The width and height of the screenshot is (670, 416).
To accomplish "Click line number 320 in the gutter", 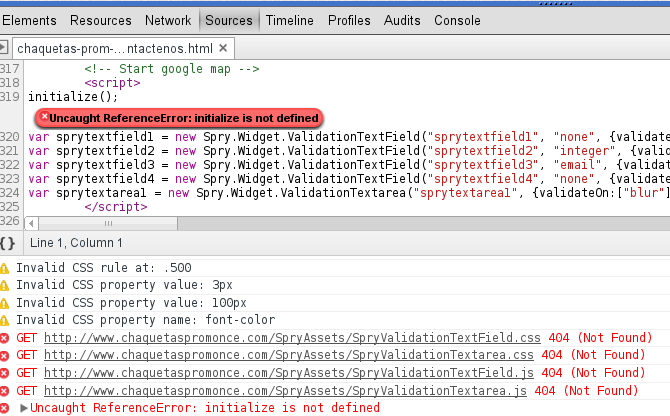I will click(x=10, y=137).
